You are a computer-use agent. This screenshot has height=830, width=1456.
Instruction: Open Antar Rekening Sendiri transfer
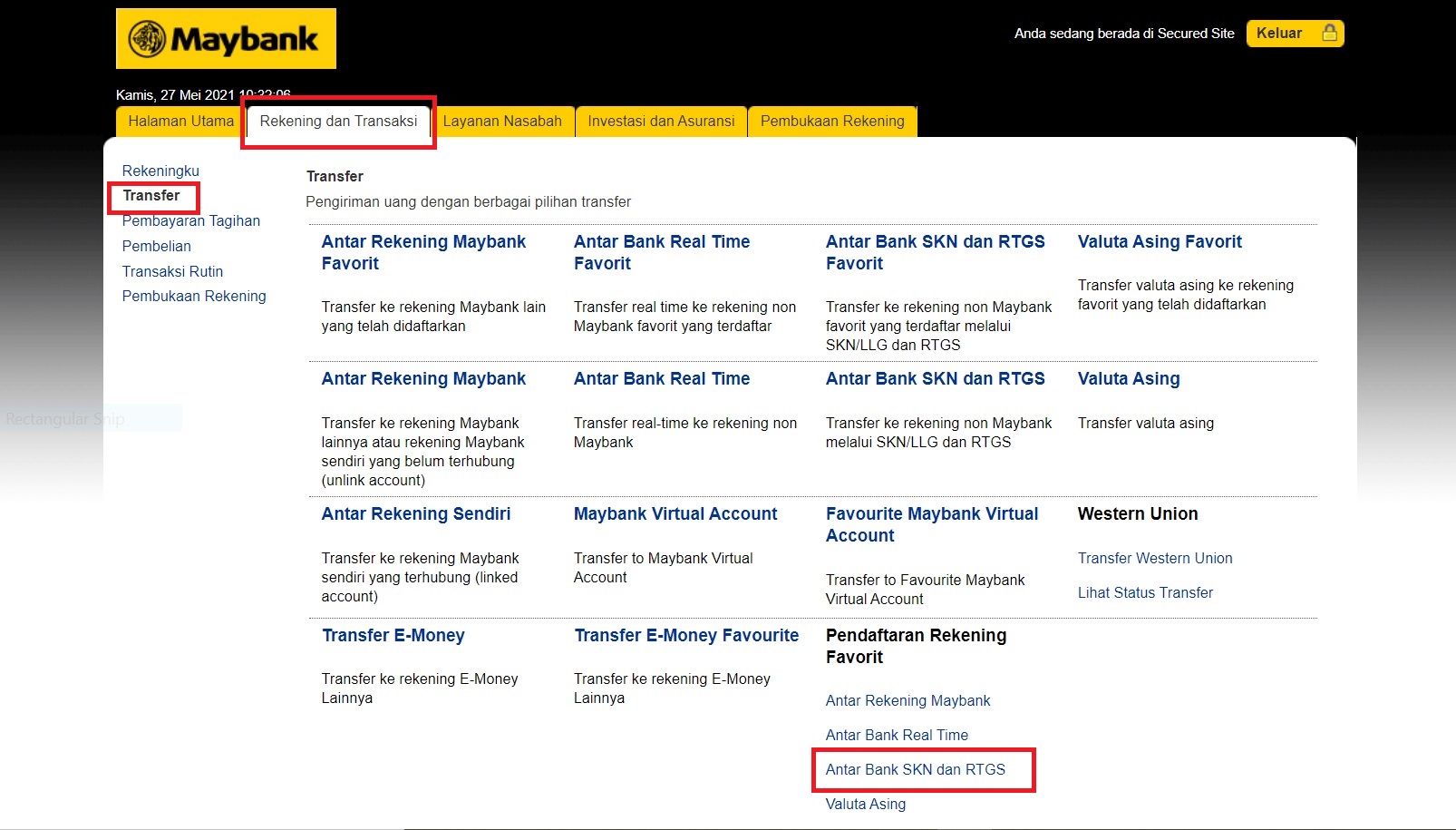click(x=415, y=514)
